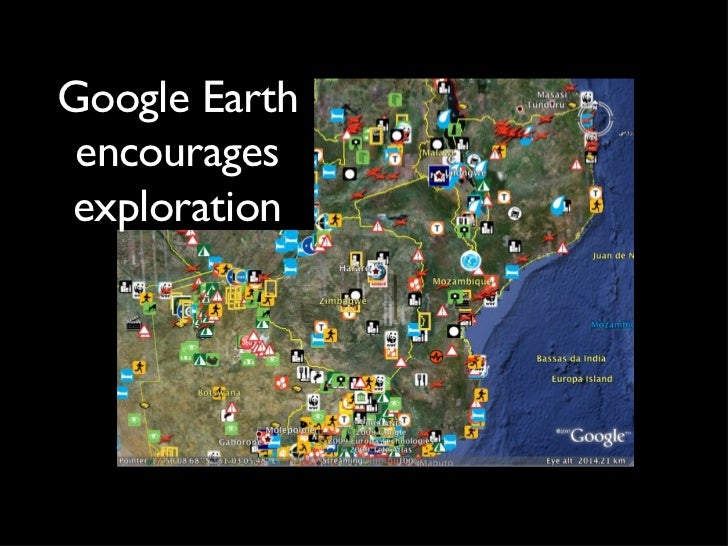Open the WWF panda icon south of Zimbabwe label
The width and height of the screenshot is (728, 546).
391,338
